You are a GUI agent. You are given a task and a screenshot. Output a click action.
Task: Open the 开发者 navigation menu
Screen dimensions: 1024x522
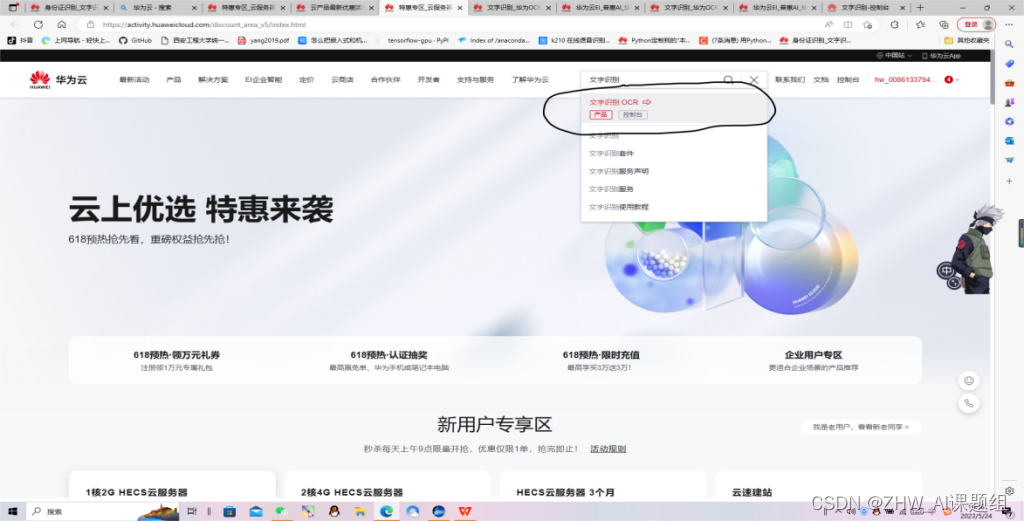tap(428, 80)
